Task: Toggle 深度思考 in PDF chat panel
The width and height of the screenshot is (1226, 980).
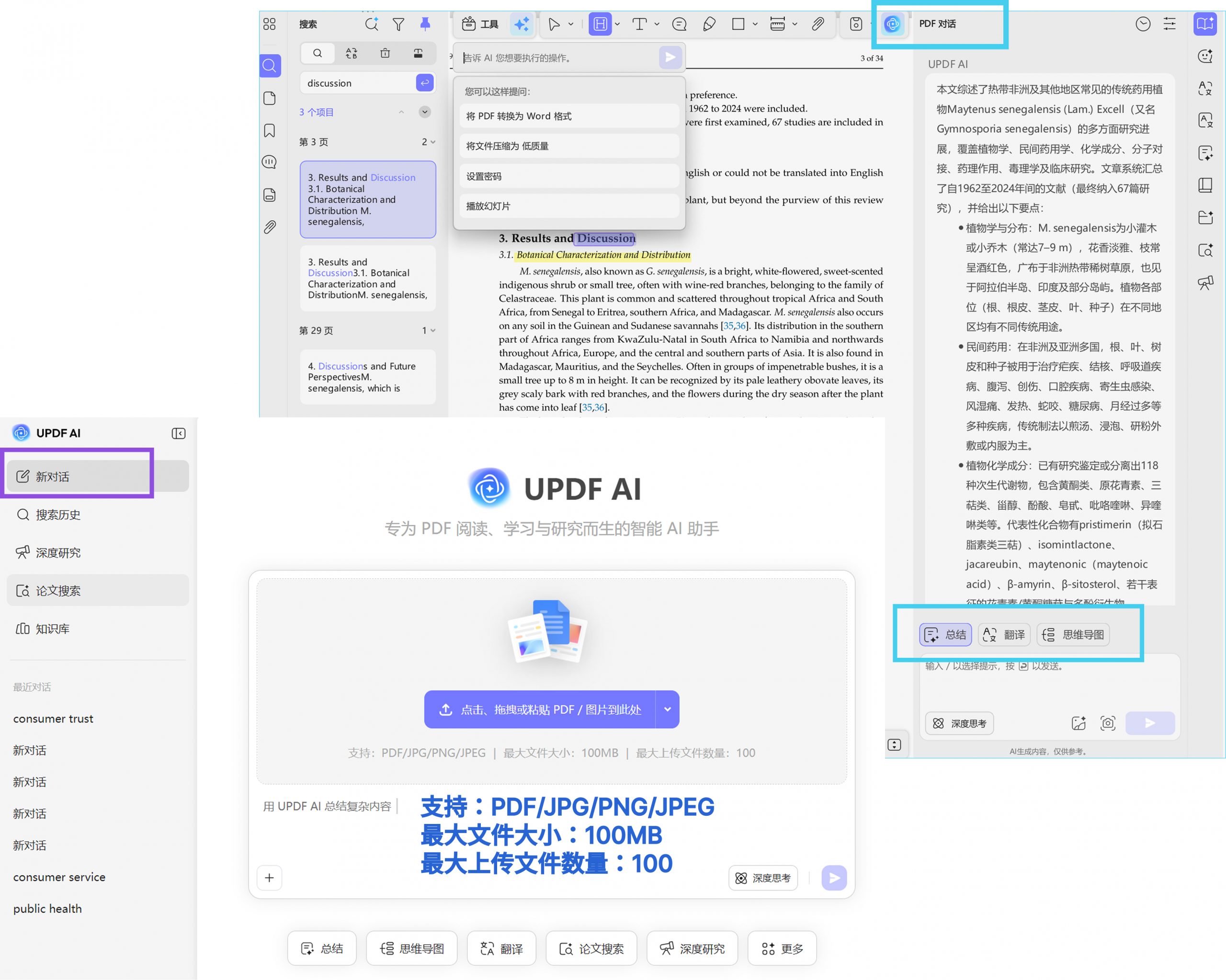Action: click(959, 723)
